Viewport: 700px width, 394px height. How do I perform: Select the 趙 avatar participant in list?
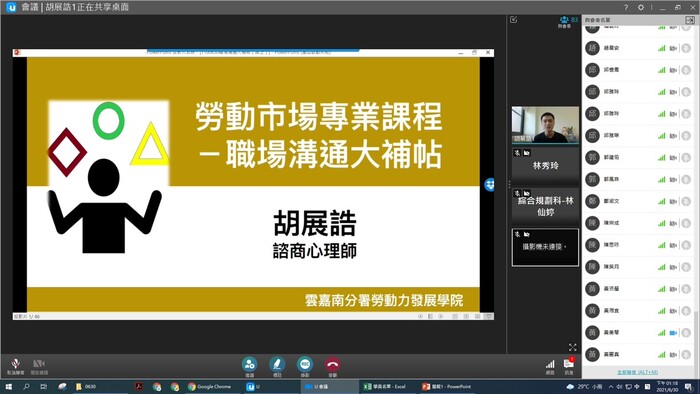[638, 48]
